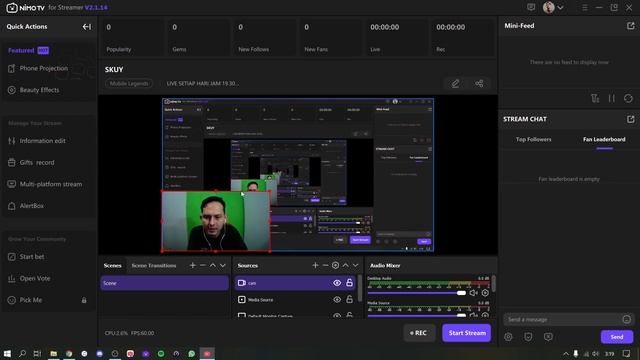
Task: Select the webcam preview thumbnail
Action: pos(216,221)
